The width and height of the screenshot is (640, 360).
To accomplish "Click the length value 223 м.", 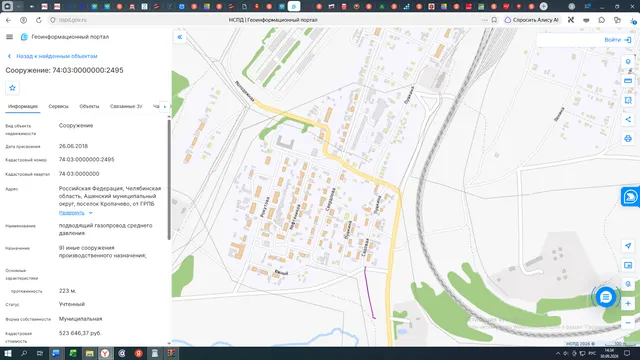I will point(67,291).
